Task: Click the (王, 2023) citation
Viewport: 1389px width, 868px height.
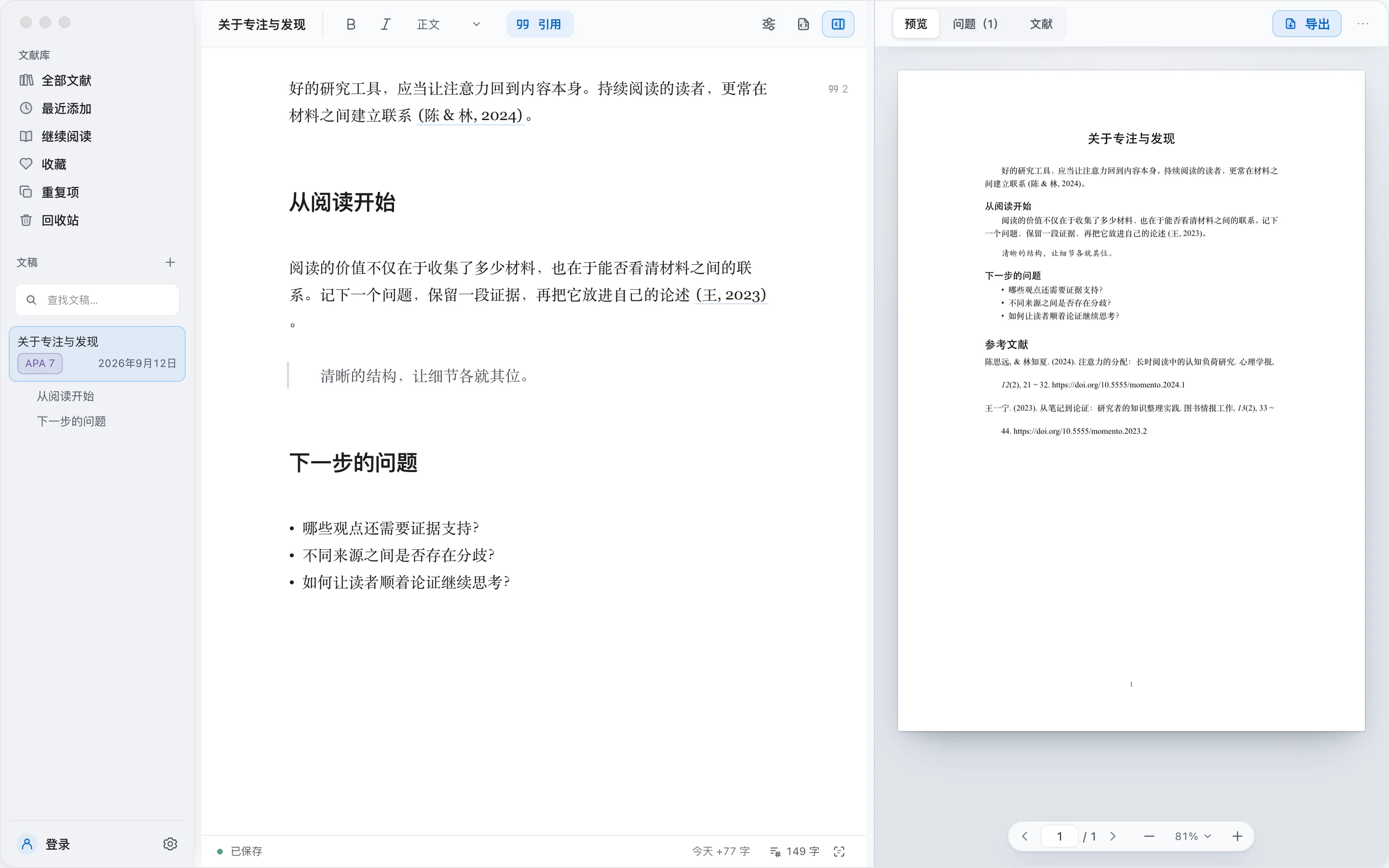Action: 731,295
